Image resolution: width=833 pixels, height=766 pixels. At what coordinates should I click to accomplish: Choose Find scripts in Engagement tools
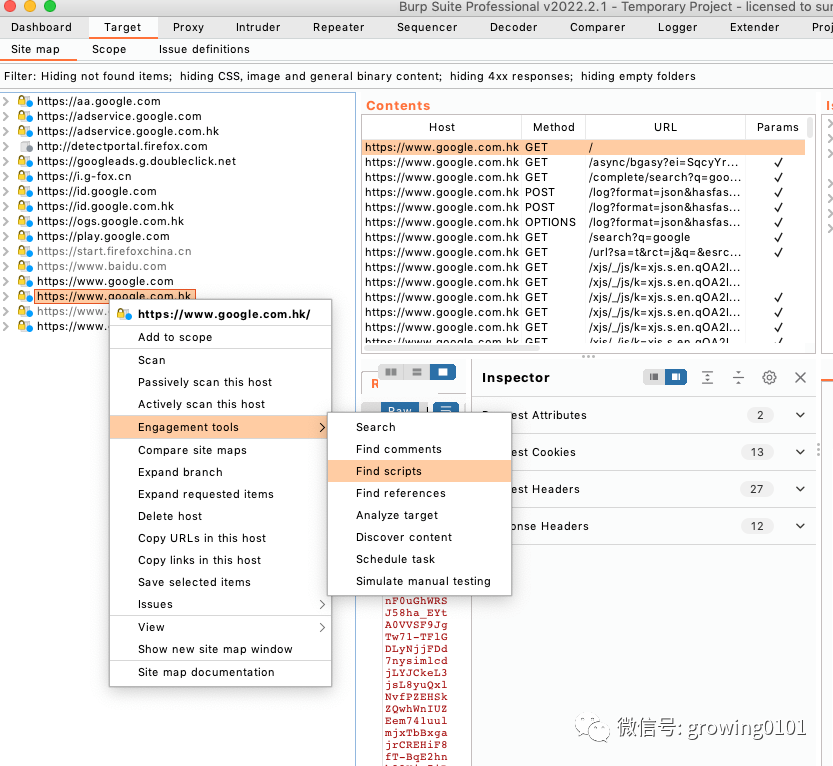420,471
